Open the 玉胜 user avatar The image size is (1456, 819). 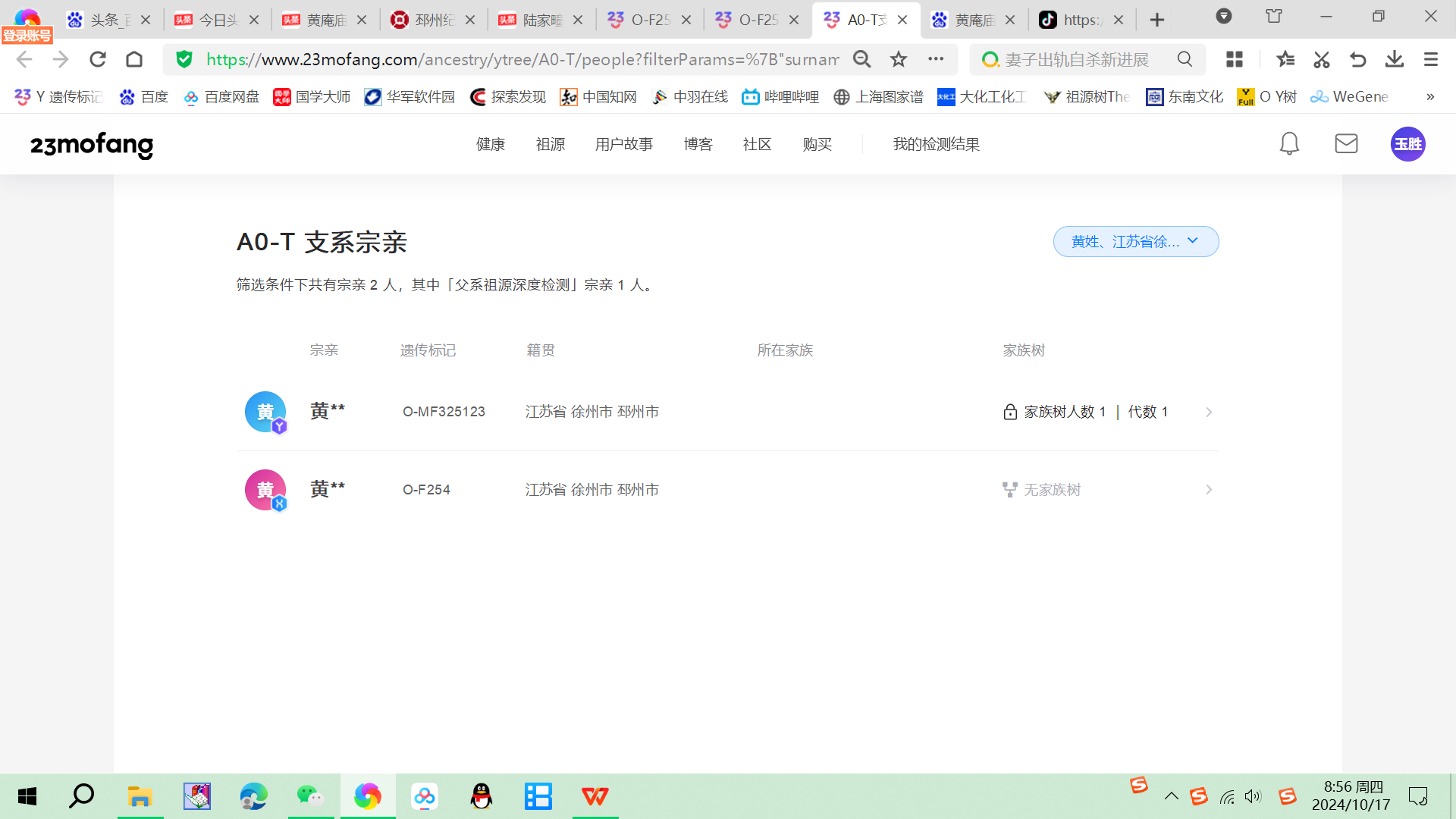pos(1407,144)
